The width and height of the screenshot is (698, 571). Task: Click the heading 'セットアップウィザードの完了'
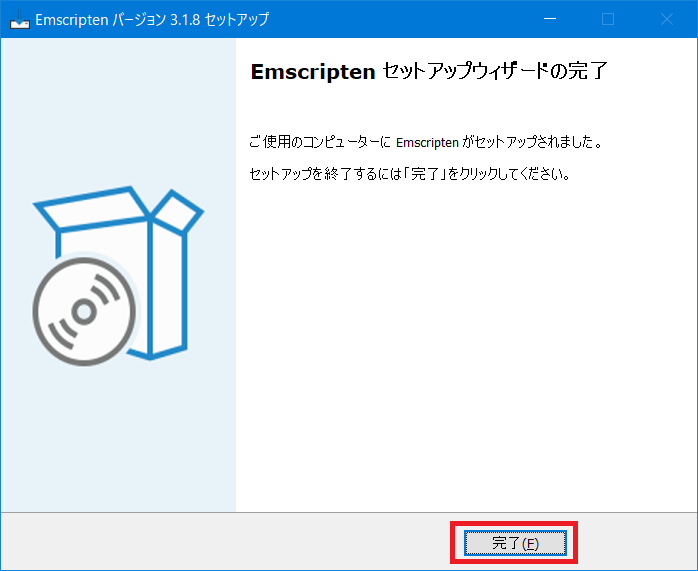click(x=495, y=71)
